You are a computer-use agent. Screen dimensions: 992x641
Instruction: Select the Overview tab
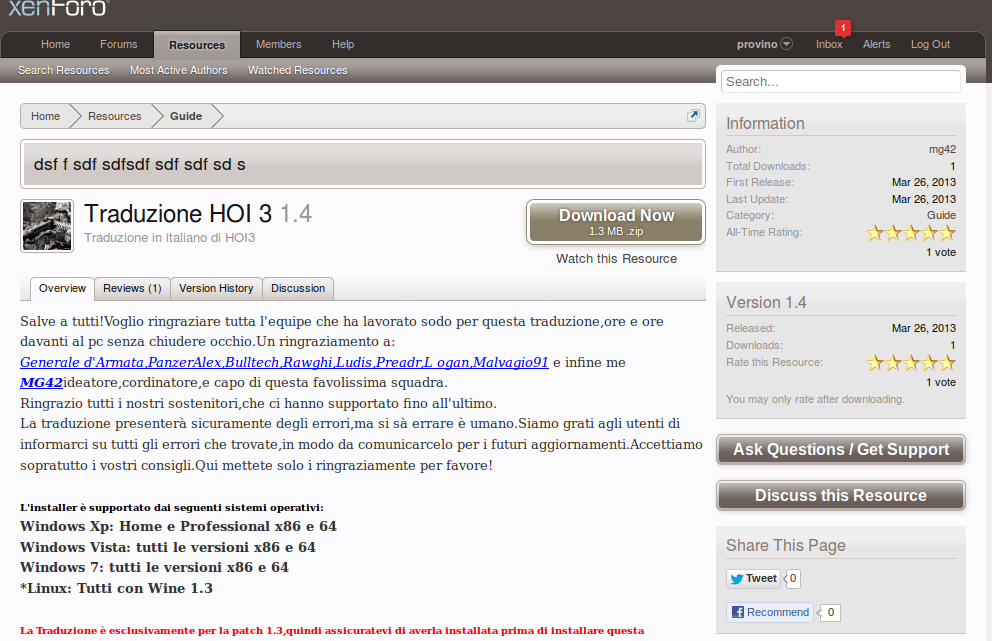pos(62,289)
